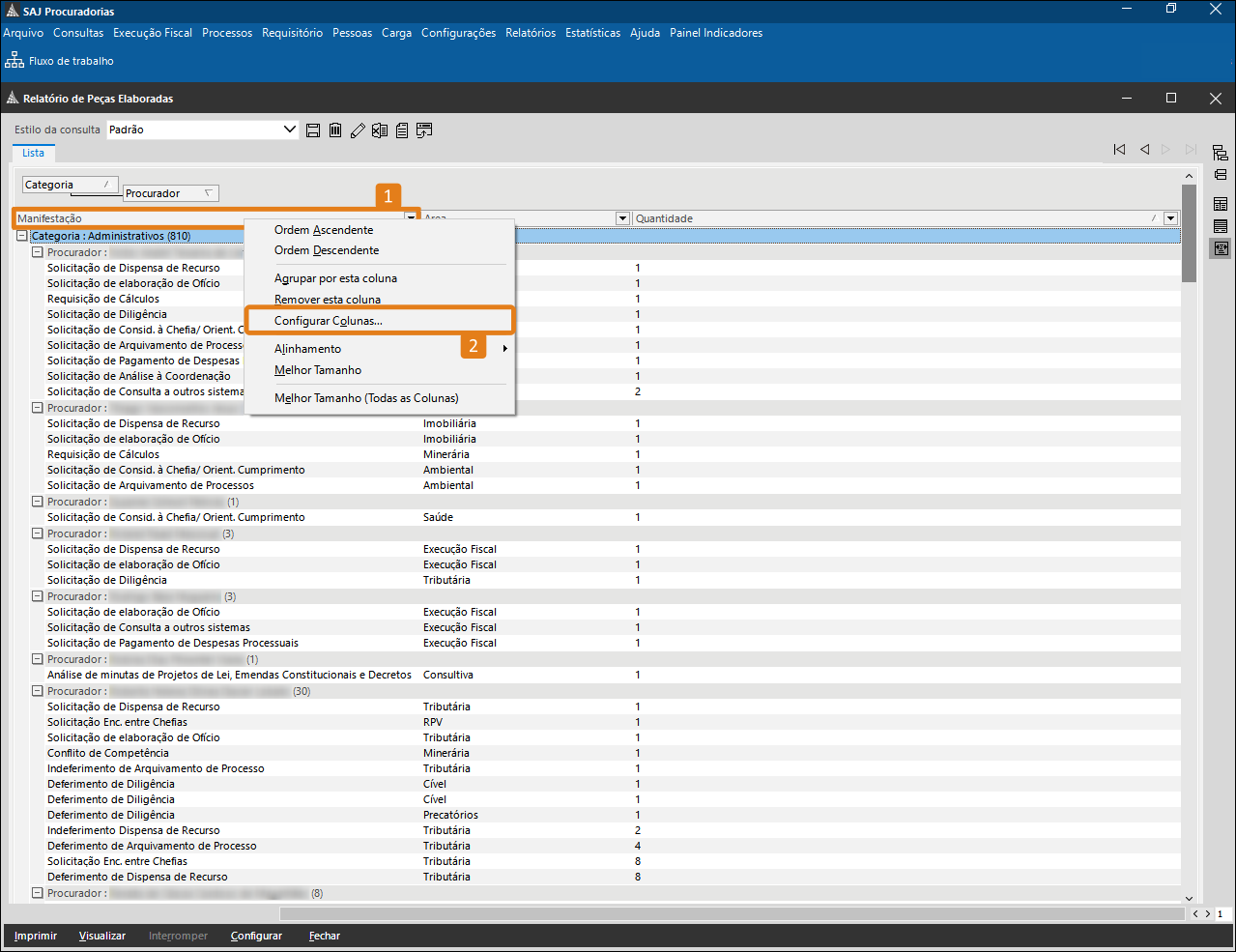Click the horizontal scrollbar track at bottom
Screen dimensions: 1236x952
point(731,913)
